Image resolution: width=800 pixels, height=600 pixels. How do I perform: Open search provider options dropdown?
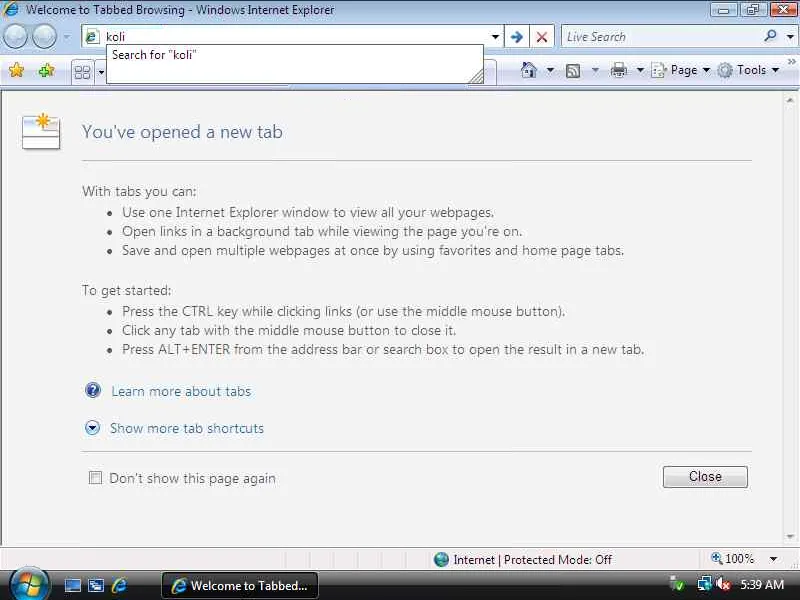790,37
